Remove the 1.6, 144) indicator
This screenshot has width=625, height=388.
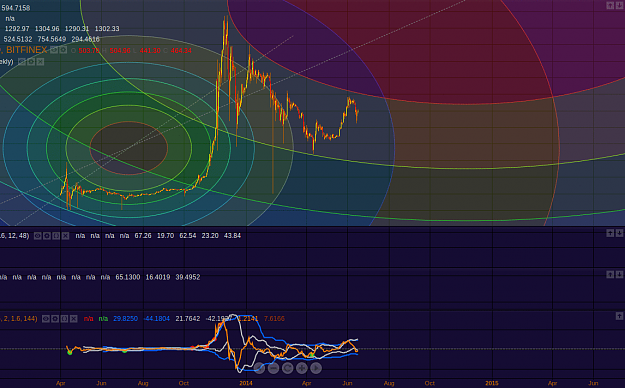tap(73, 319)
